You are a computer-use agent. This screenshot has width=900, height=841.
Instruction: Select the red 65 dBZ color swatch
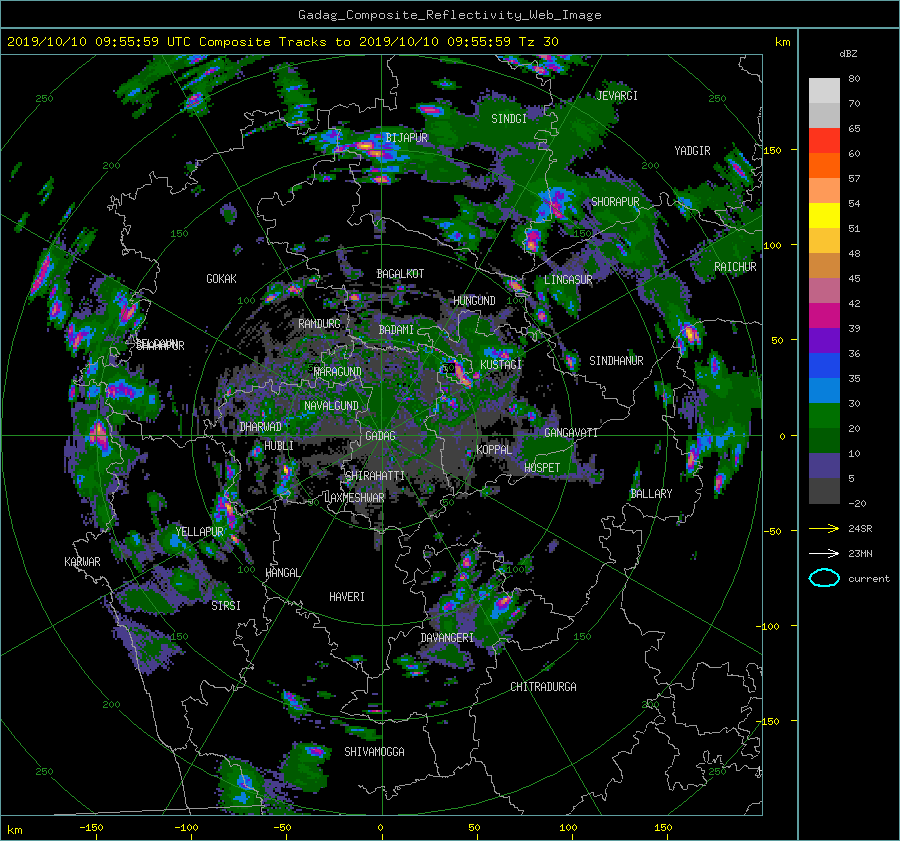pyautogui.click(x=824, y=140)
